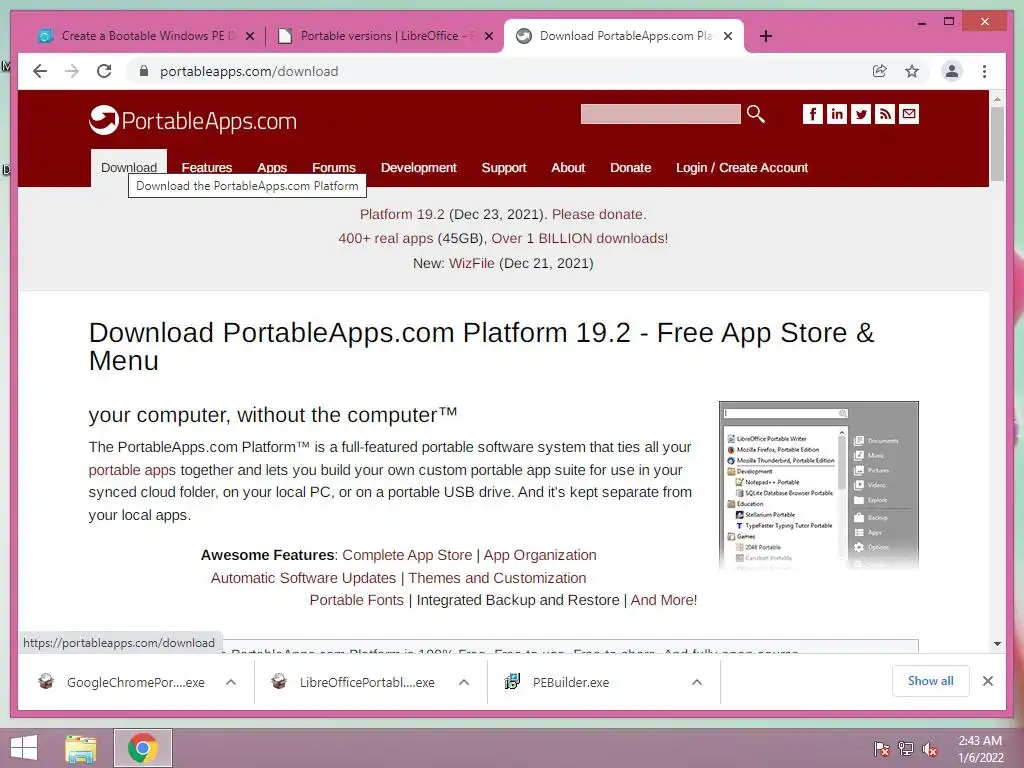
Task: Click the share page icon in address bar
Action: (880, 71)
